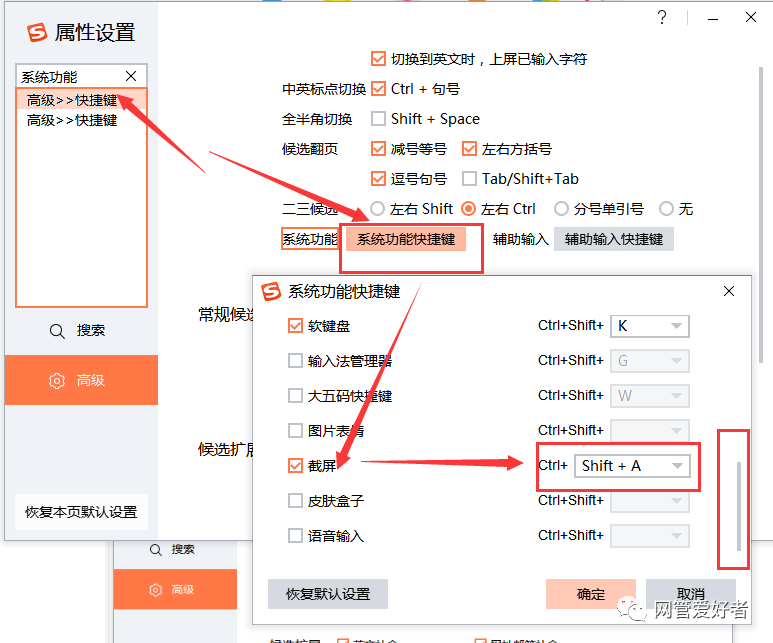
Task: Click the Sogou logo in 属性设置 title
Action: pos(37,33)
